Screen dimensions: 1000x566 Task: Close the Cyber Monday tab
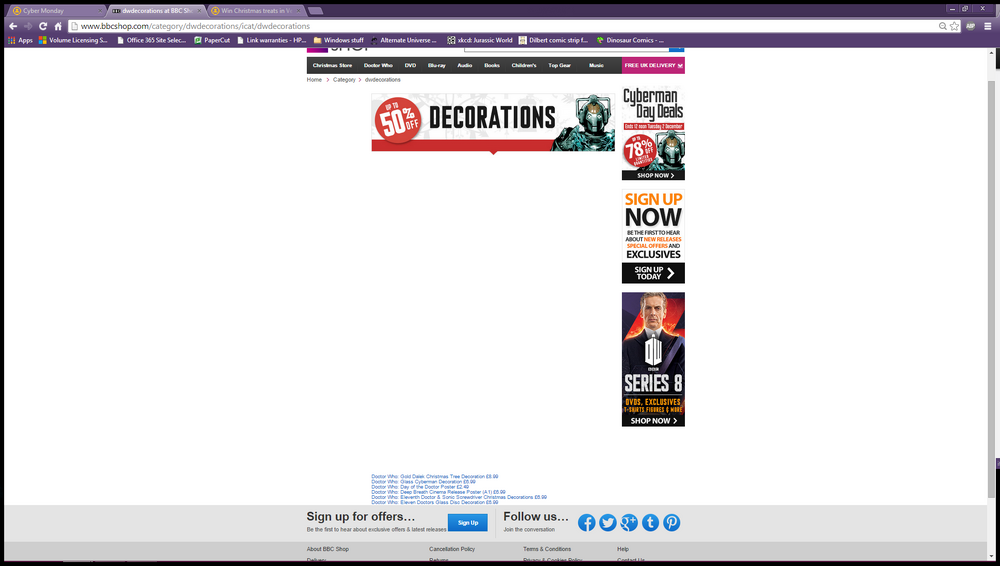pos(100,11)
